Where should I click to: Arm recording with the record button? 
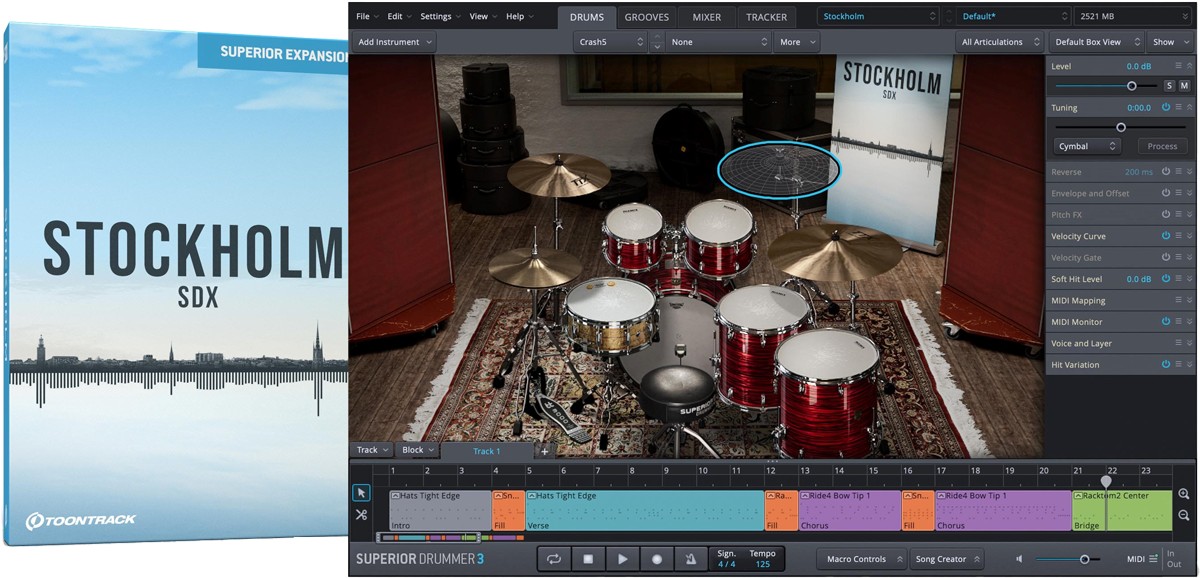656,559
